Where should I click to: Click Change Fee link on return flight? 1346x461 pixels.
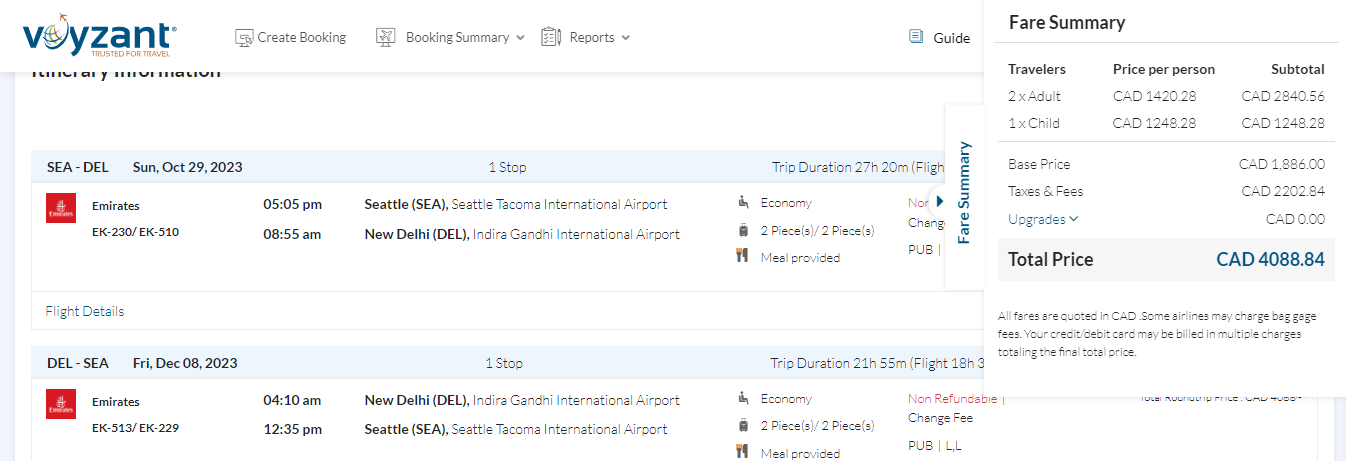(940, 418)
